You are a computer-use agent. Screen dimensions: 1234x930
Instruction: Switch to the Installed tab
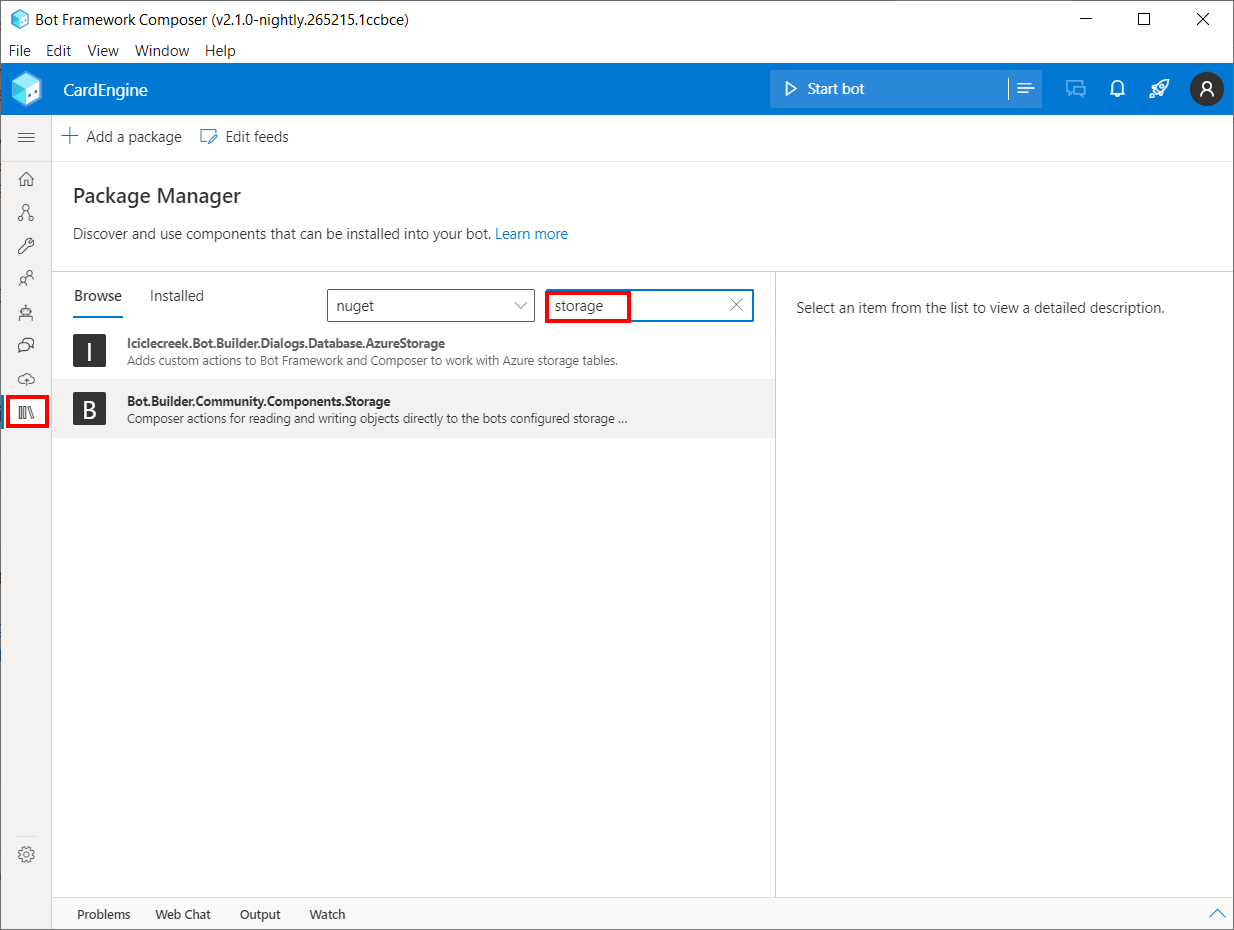coord(176,296)
